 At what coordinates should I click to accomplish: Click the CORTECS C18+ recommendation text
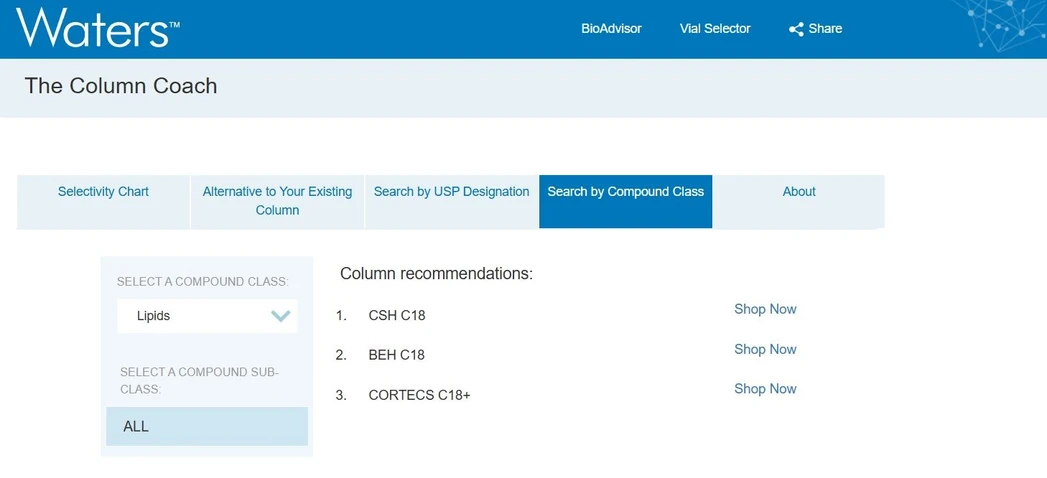tap(419, 395)
